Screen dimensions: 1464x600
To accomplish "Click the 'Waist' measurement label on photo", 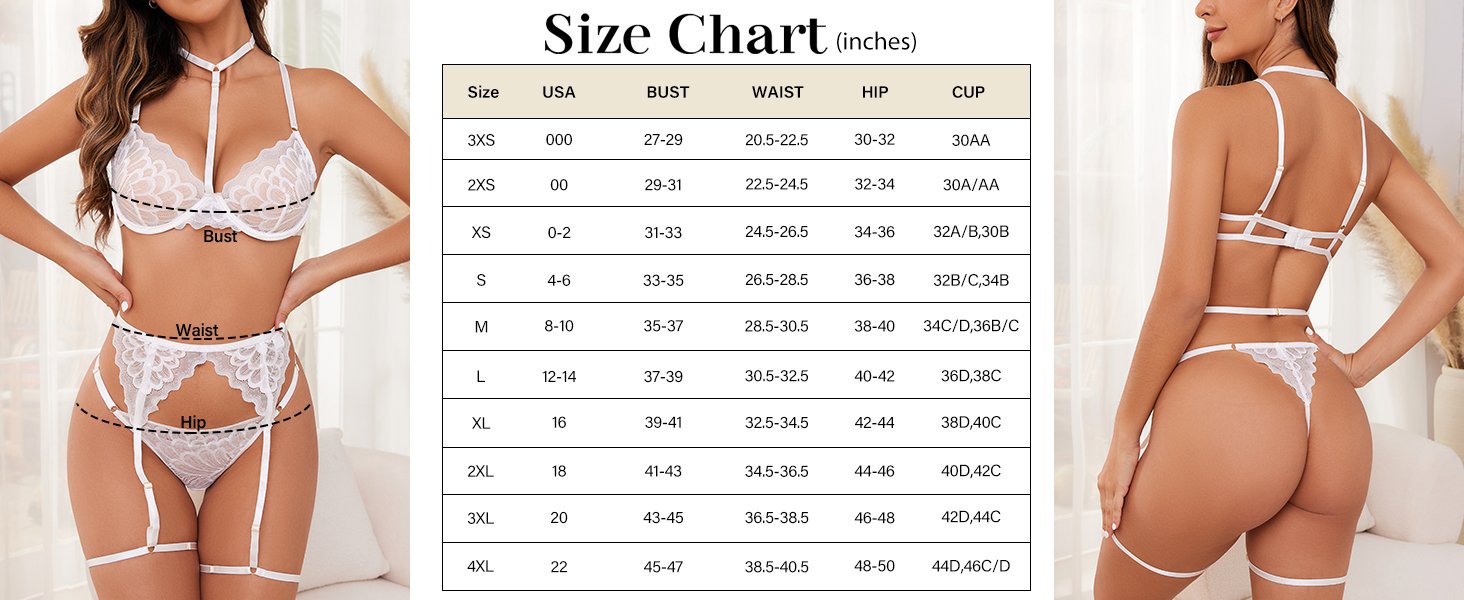I will click(197, 330).
